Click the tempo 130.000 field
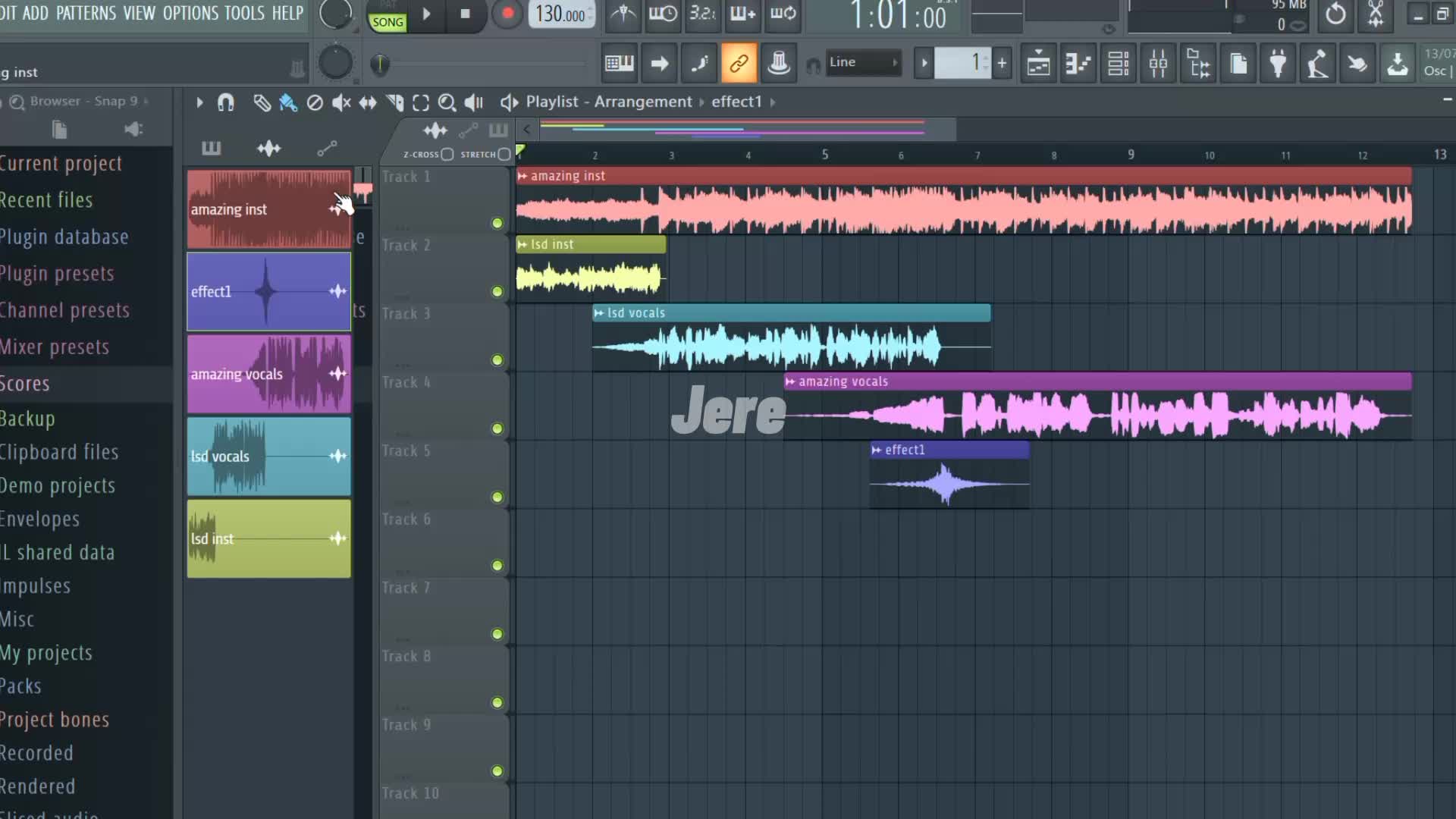 tap(560, 14)
